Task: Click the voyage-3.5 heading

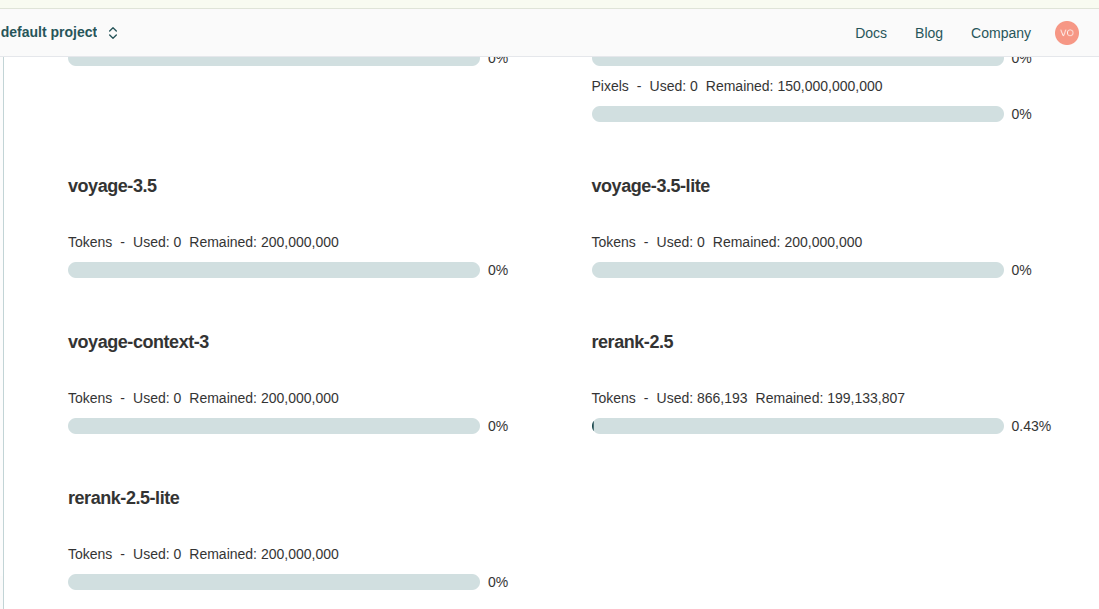Action: click(x=112, y=186)
